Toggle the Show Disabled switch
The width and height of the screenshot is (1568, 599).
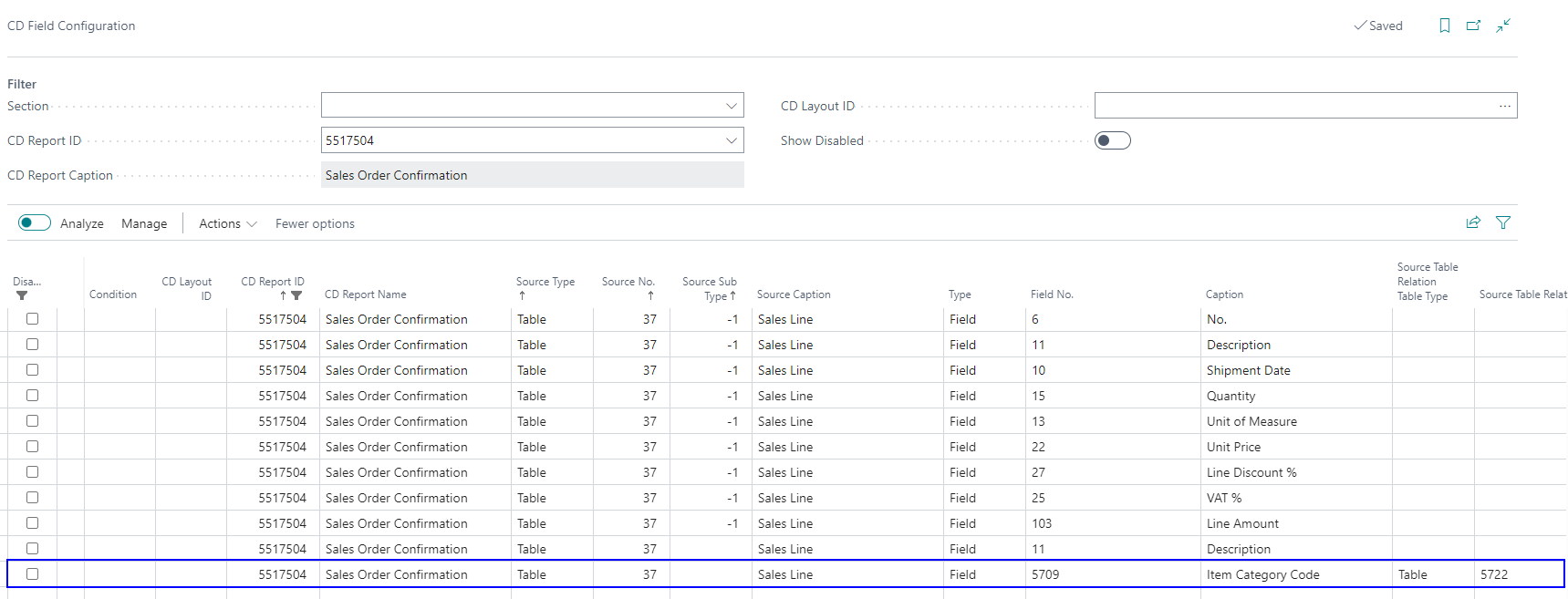click(1113, 140)
